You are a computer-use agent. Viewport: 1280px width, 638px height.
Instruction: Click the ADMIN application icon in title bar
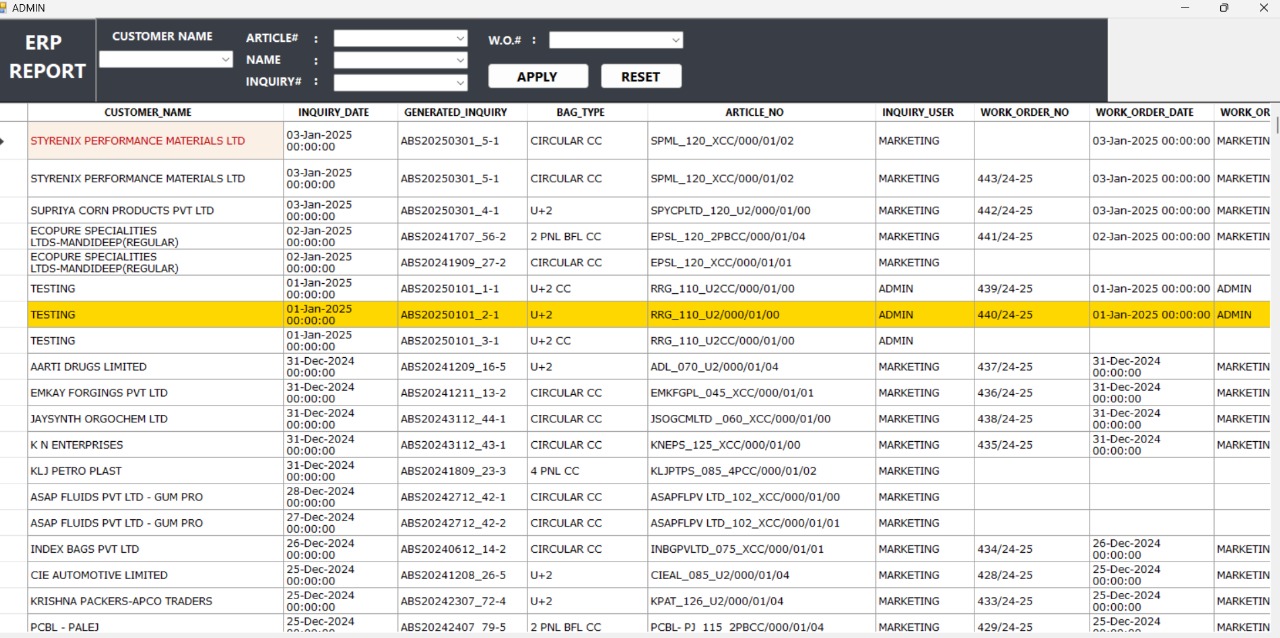pos(5,7)
